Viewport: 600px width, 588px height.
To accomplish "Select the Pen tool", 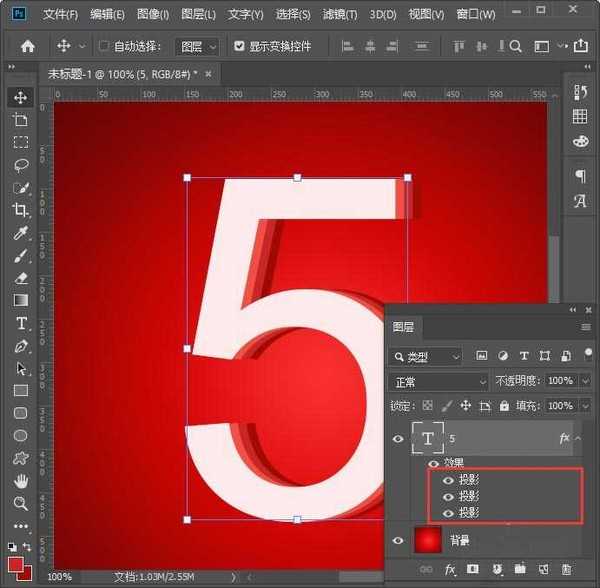I will [x=20, y=346].
